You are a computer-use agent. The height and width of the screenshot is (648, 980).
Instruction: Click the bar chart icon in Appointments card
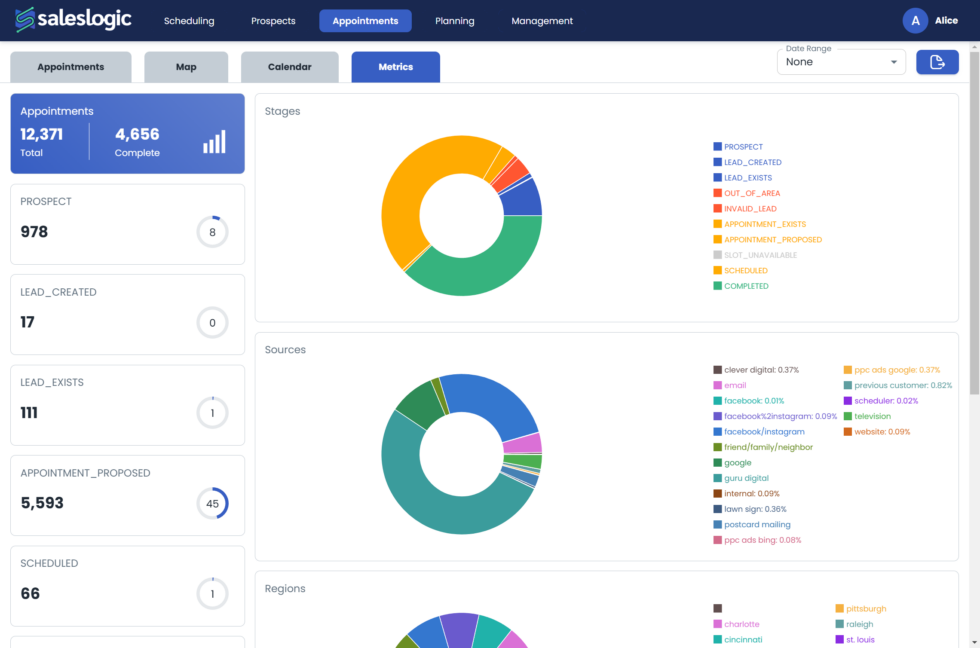pos(214,141)
